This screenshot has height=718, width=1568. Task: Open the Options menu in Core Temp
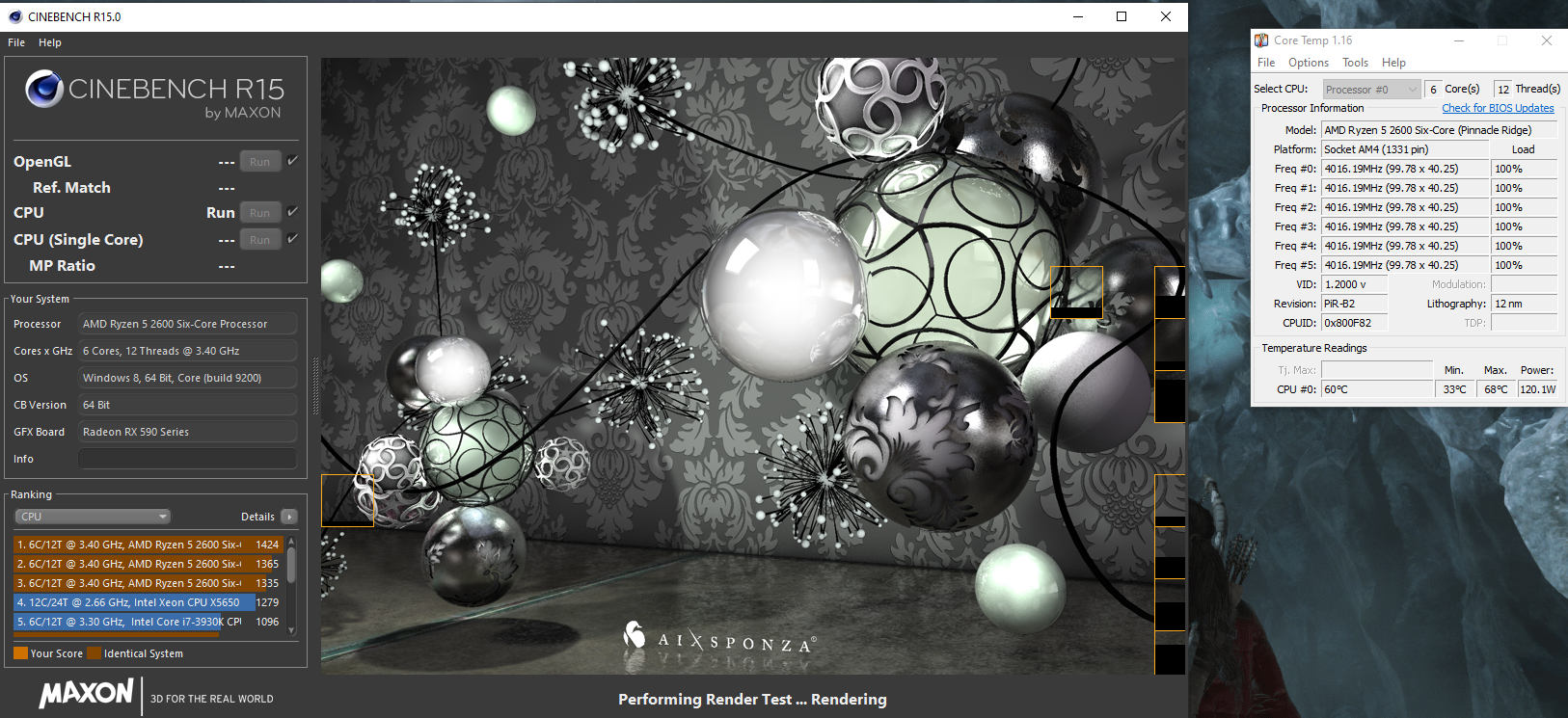pos(1309,63)
